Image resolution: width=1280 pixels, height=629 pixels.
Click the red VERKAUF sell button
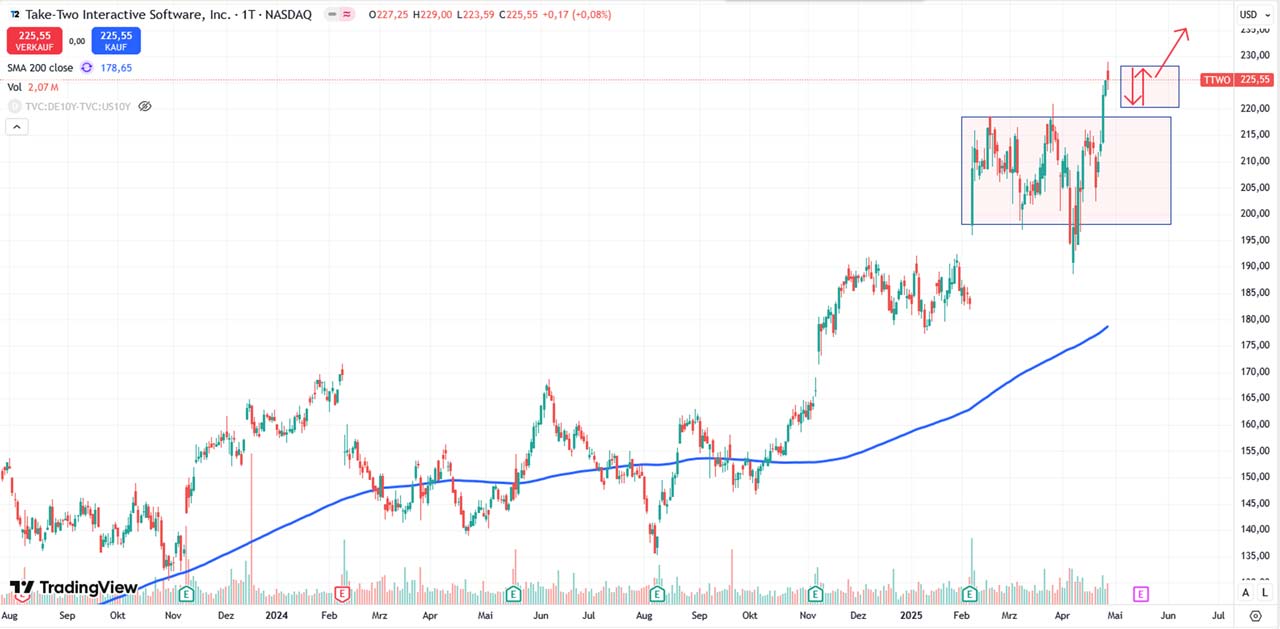(34, 41)
